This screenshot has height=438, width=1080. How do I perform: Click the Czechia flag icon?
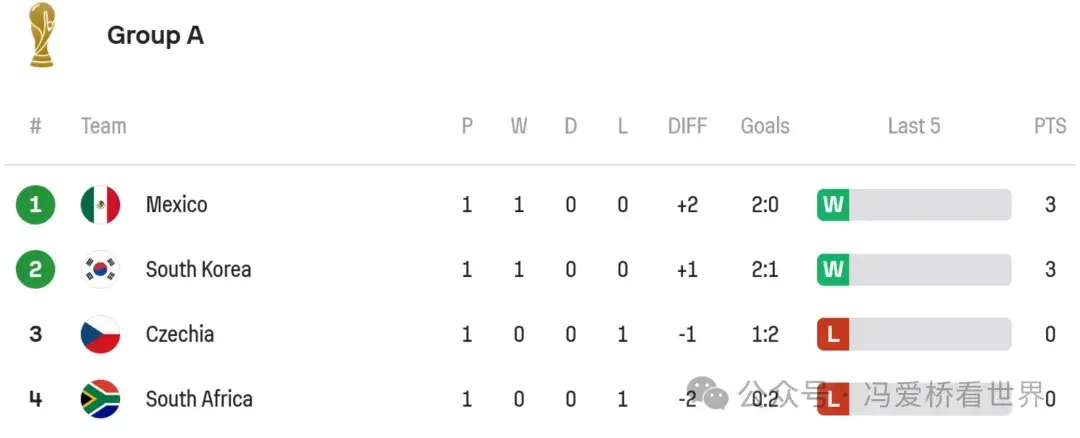click(101, 334)
